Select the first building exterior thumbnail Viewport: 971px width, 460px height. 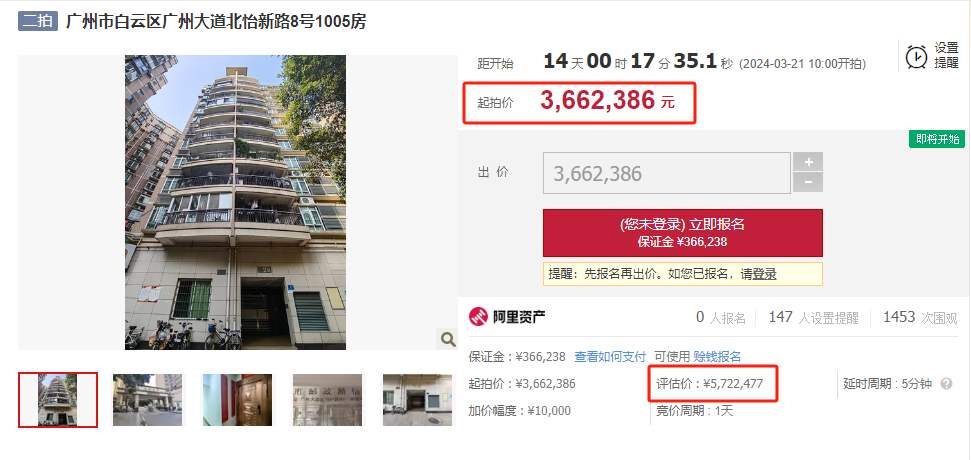point(58,400)
